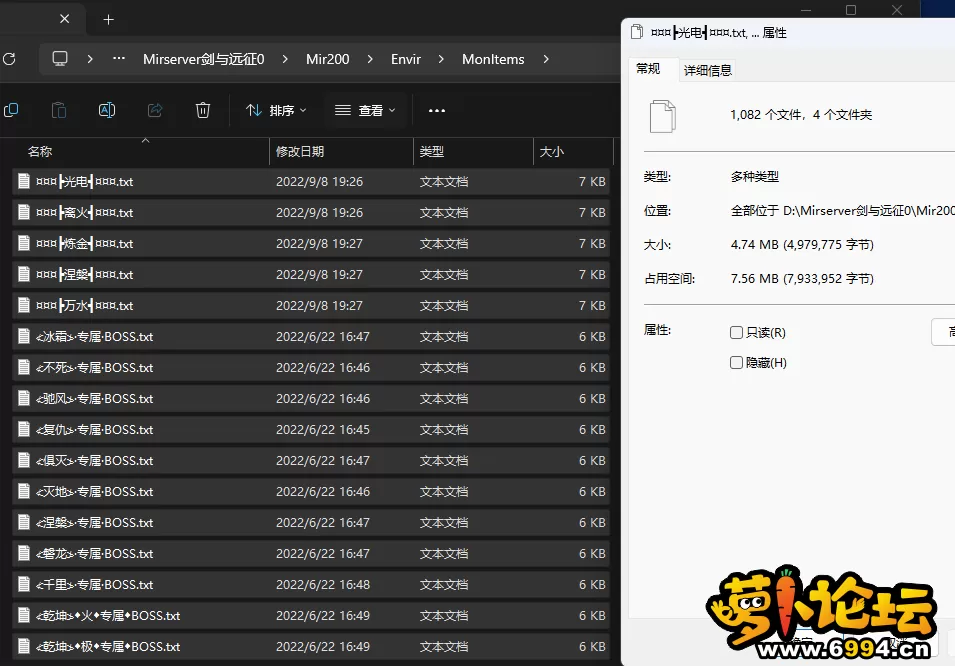
Task: Click document icon in Properties title bar
Action: pyautogui.click(x=637, y=32)
